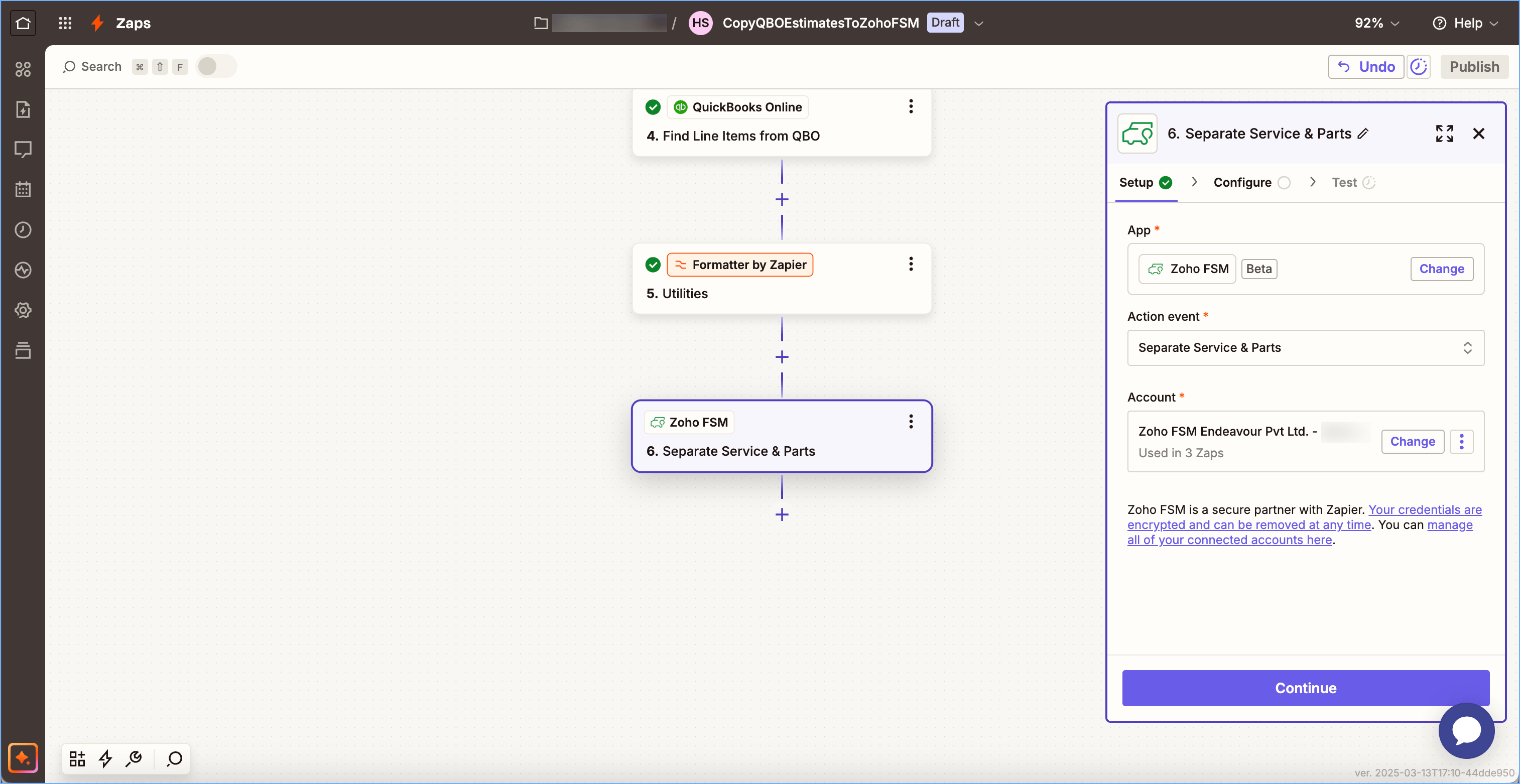Open the Copilot sparkle icon at the bottom-left

[23, 758]
